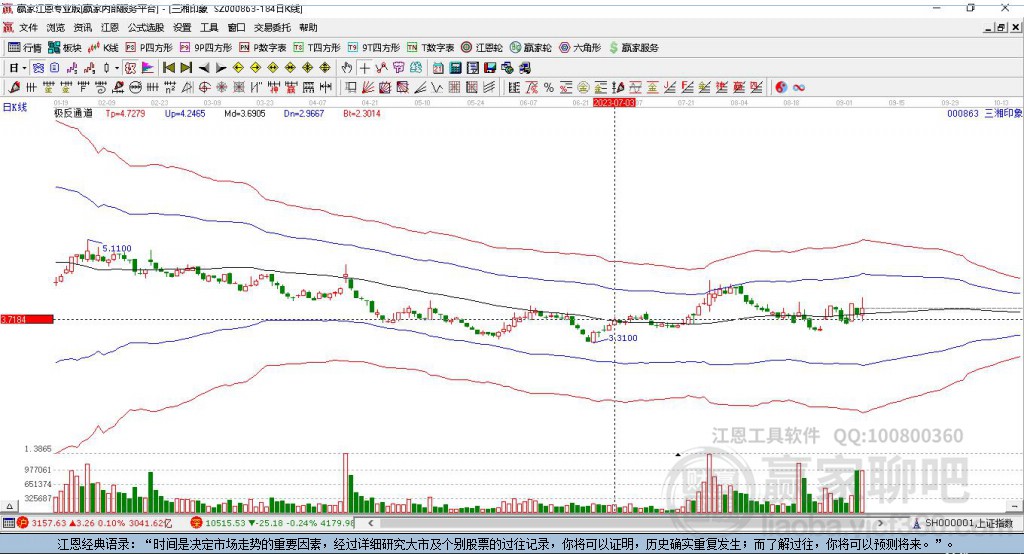This screenshot has height=554, width=1024.
Task: Click the down-arrow button at lower right
Action: (1014, 506)
